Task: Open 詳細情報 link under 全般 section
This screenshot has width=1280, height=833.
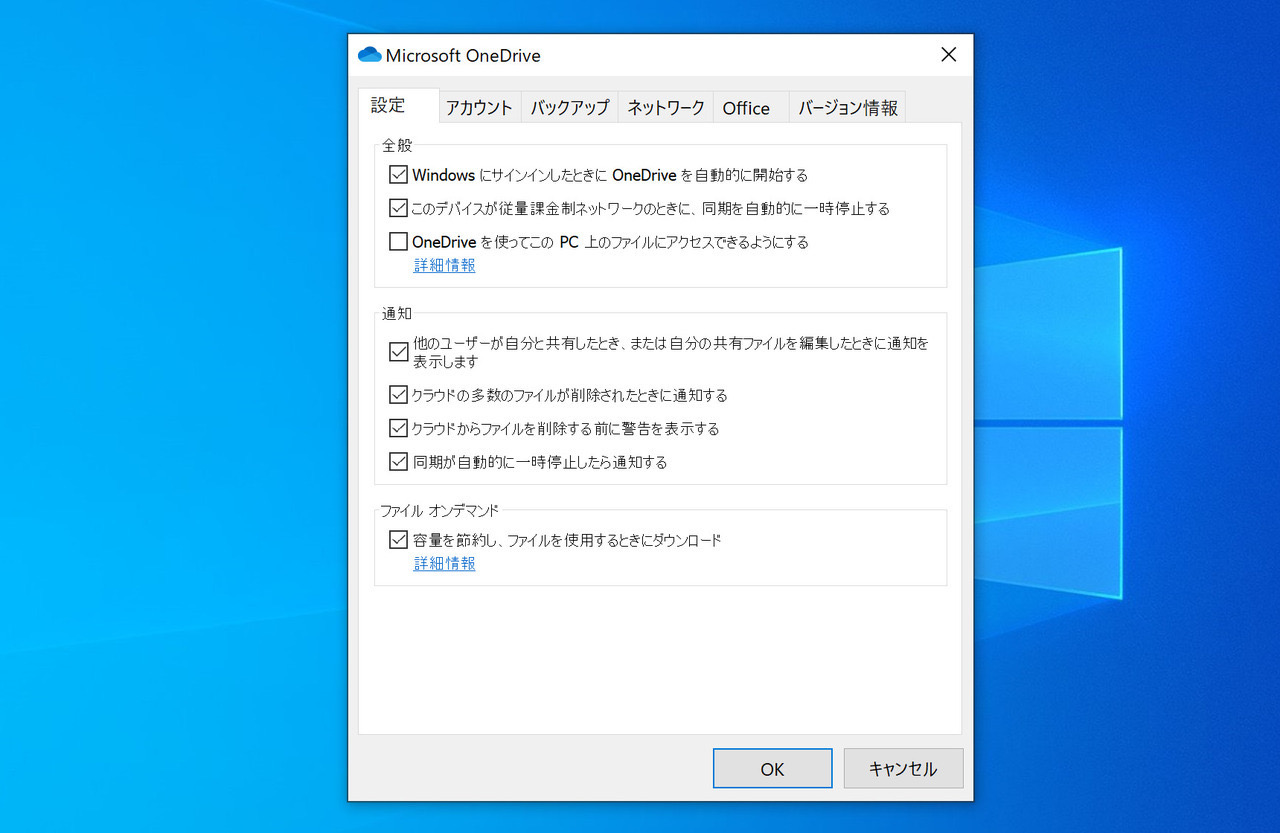Action: point(445,265)
